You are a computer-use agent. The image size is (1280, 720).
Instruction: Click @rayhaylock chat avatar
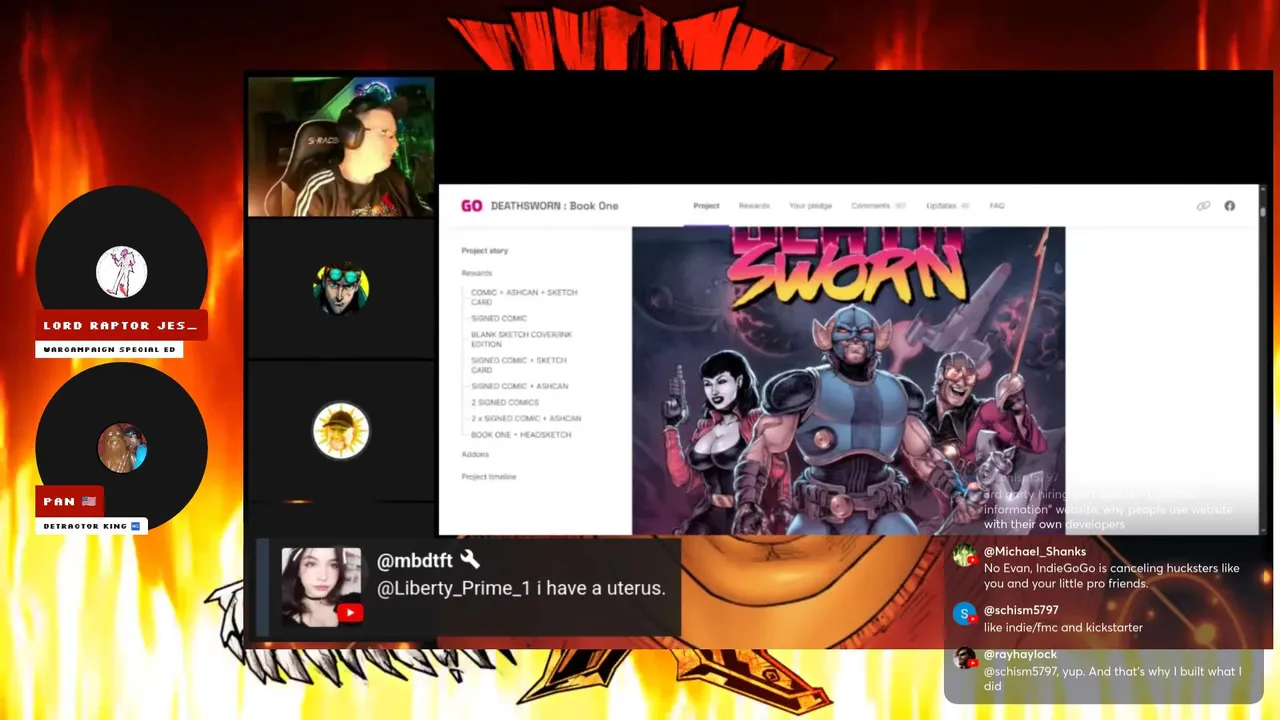(x=964, y=658)
